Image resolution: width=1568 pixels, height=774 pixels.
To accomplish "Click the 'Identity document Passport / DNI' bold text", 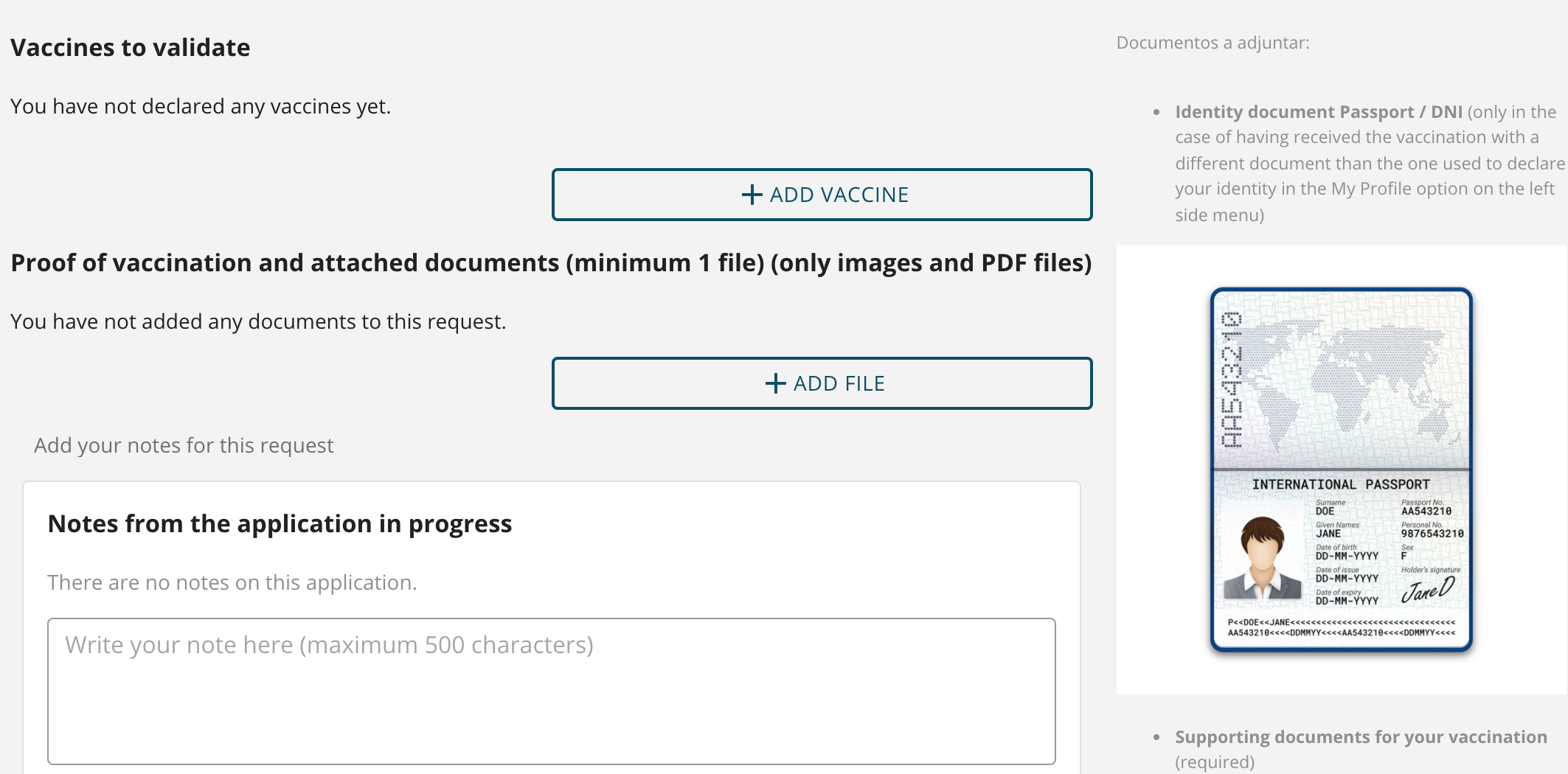I will (x=1318, y=112).
